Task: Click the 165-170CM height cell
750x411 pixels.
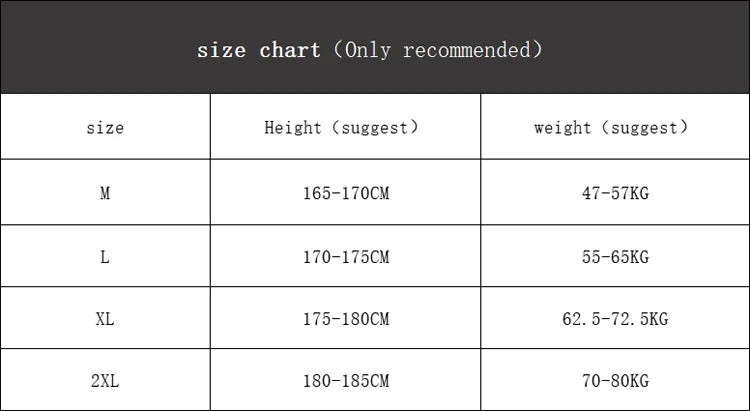Action: point(345,193)
